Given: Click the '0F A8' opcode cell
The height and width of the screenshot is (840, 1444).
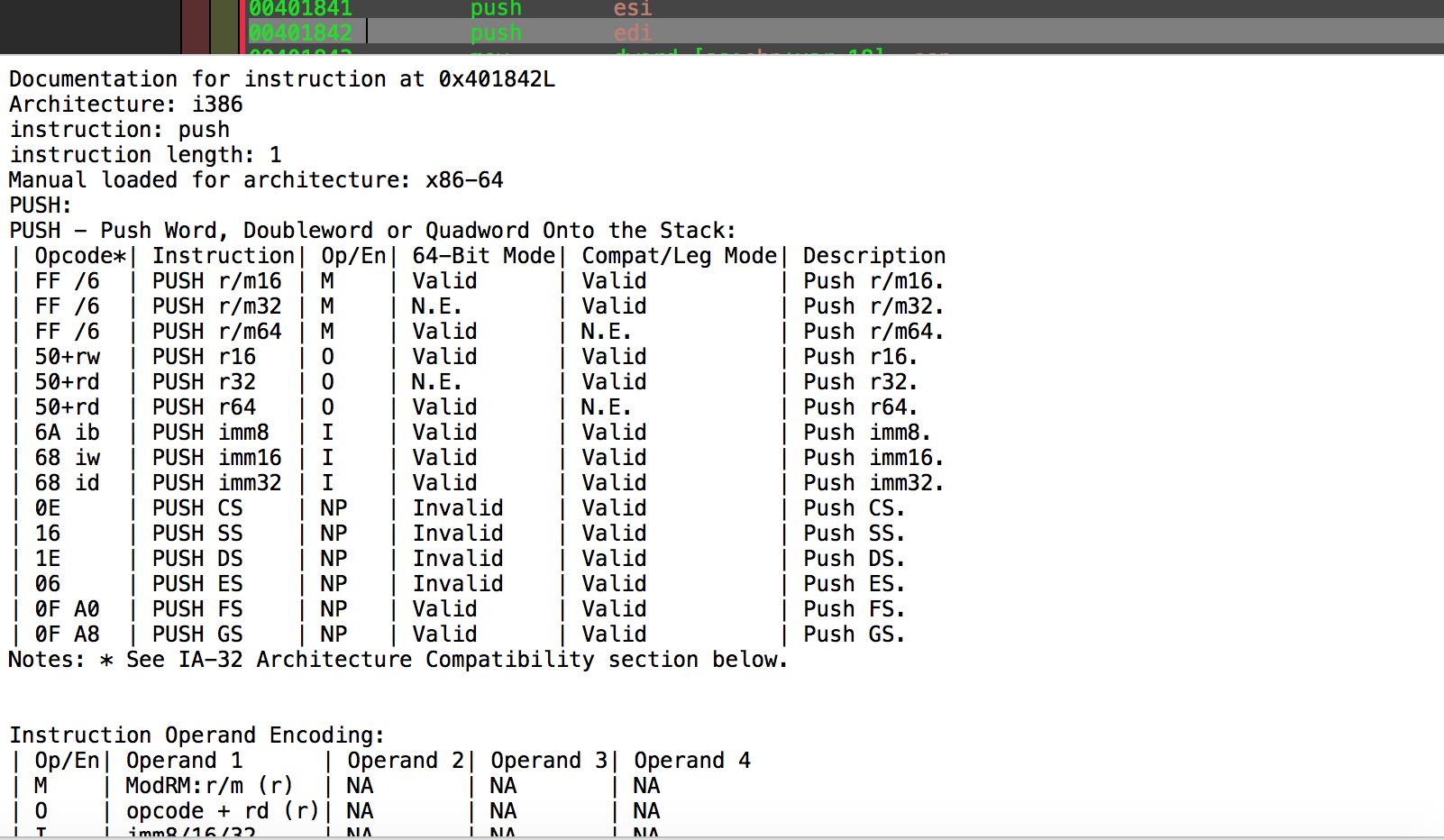Looking at the screenshot, I should [68, 635].
